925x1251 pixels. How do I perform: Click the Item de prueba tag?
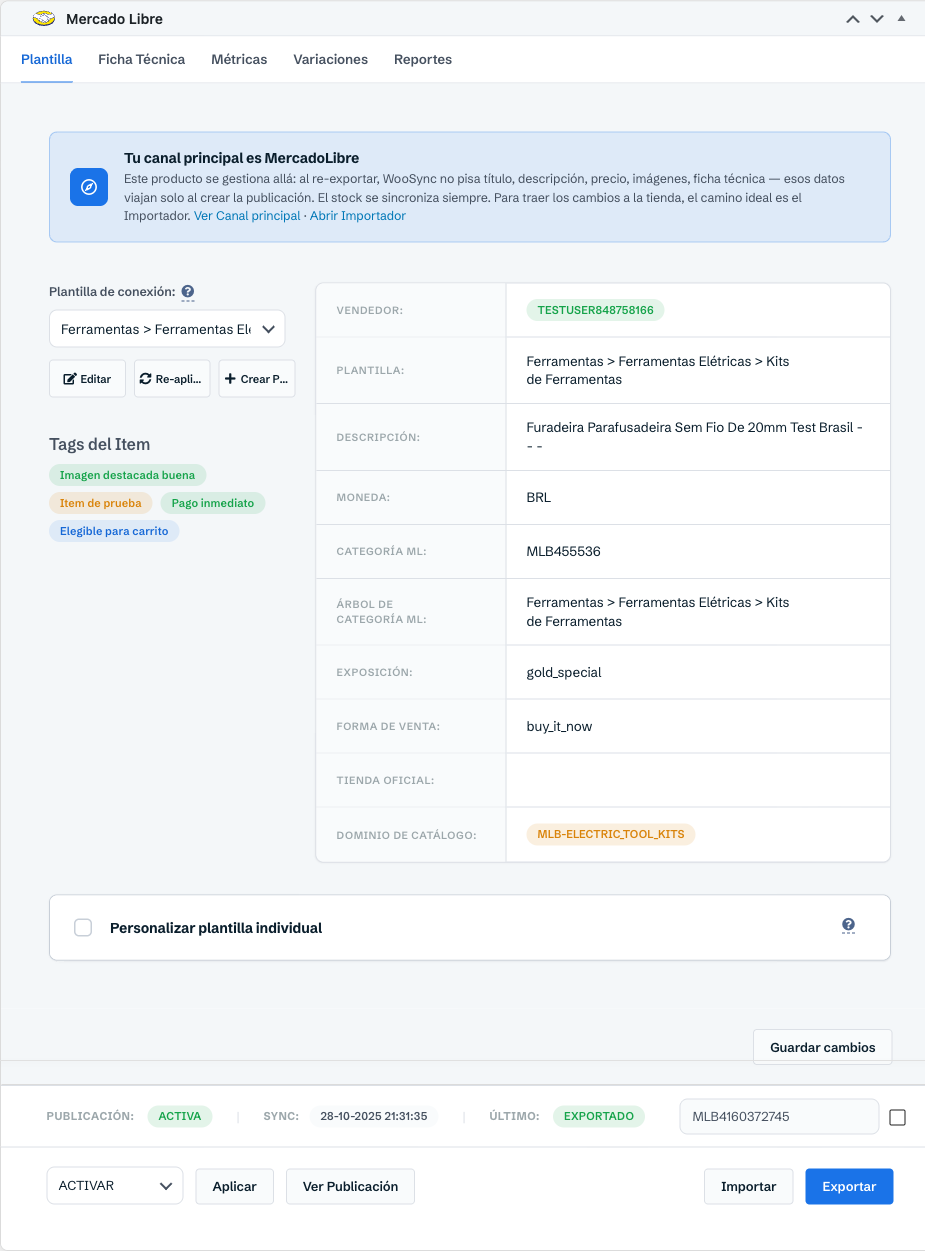tap(101, 503)
